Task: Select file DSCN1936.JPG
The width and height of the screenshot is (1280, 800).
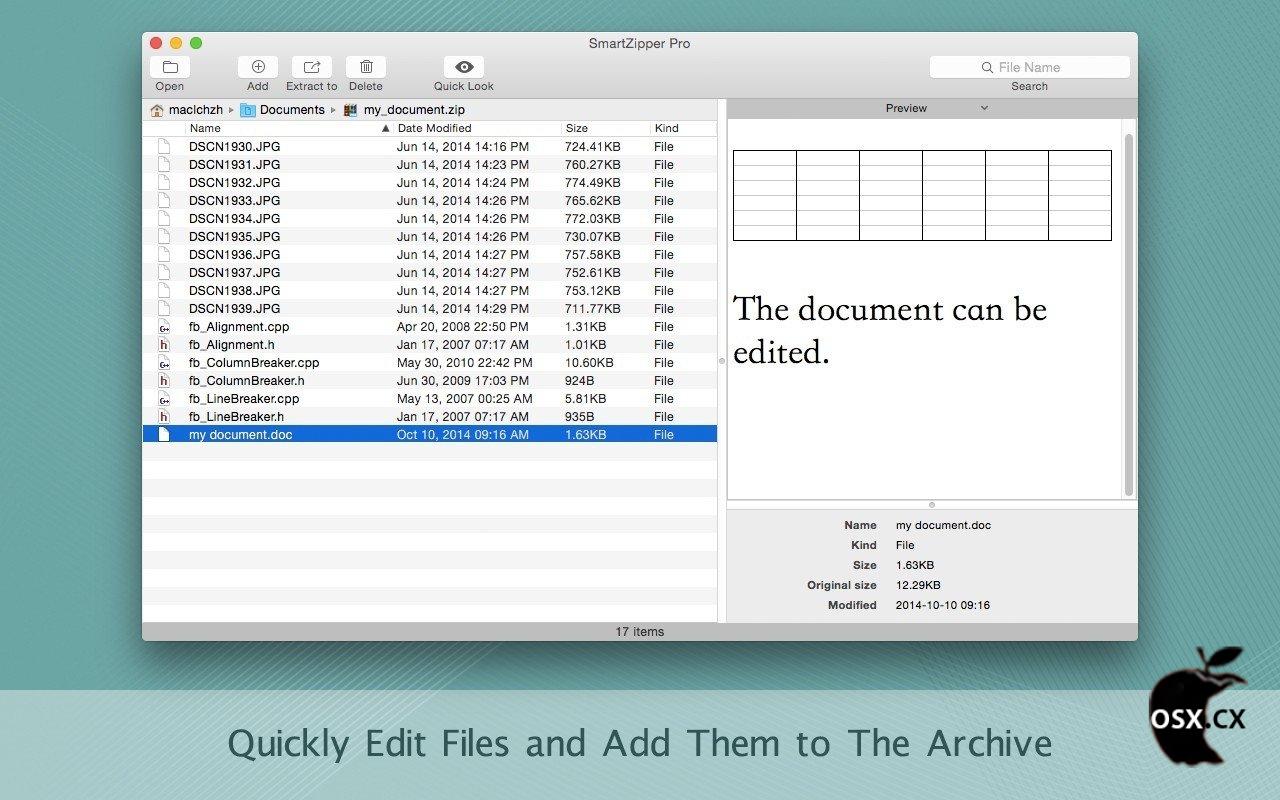Action: tap(430, 255)
